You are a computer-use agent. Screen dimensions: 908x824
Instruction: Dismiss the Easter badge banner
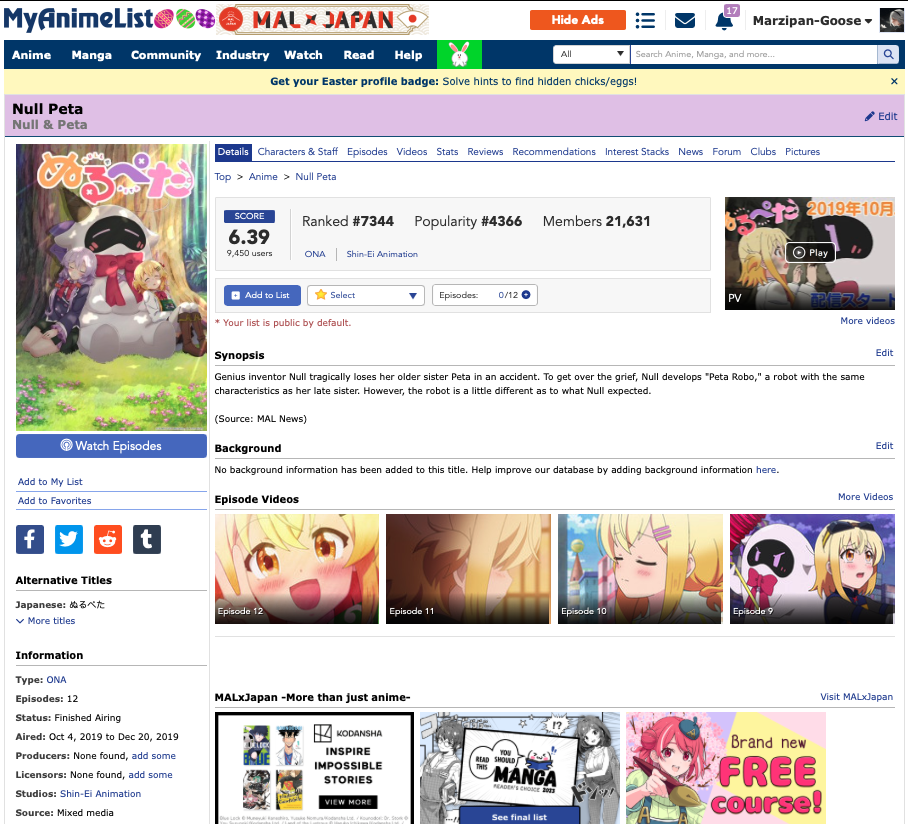(x=894, y=82)
